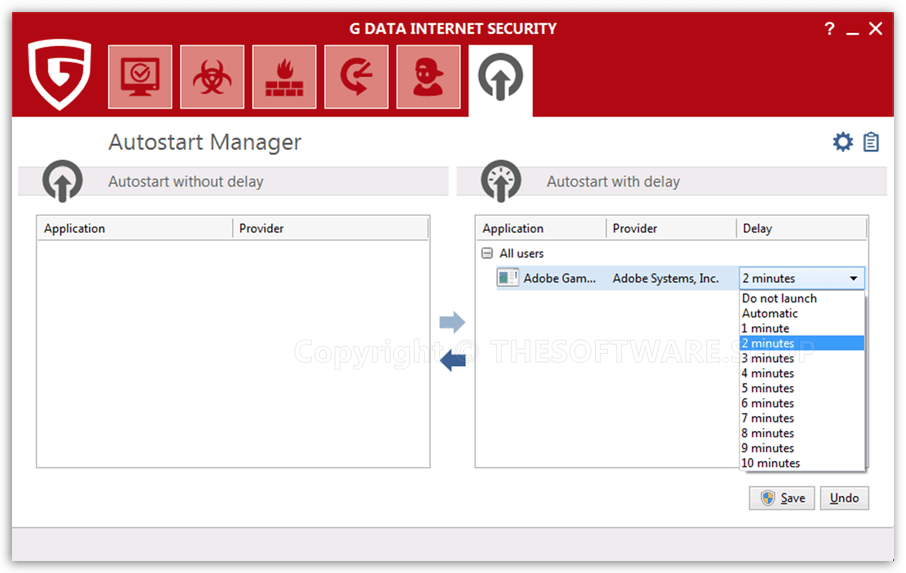Choose Automatic in delay list
The height and width of the screenshot is (573, 906).
[x=802, y=313]
